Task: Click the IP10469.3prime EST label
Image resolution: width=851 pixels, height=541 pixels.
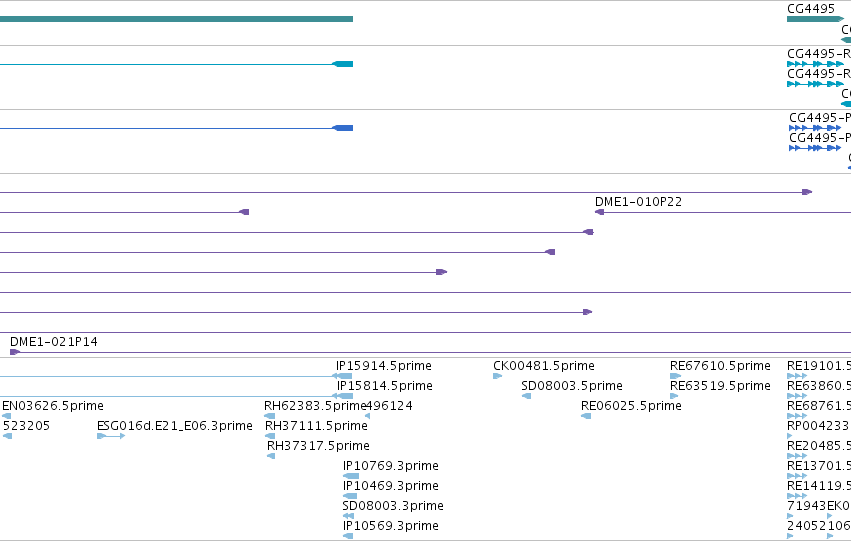Action: tap(391, 486)
